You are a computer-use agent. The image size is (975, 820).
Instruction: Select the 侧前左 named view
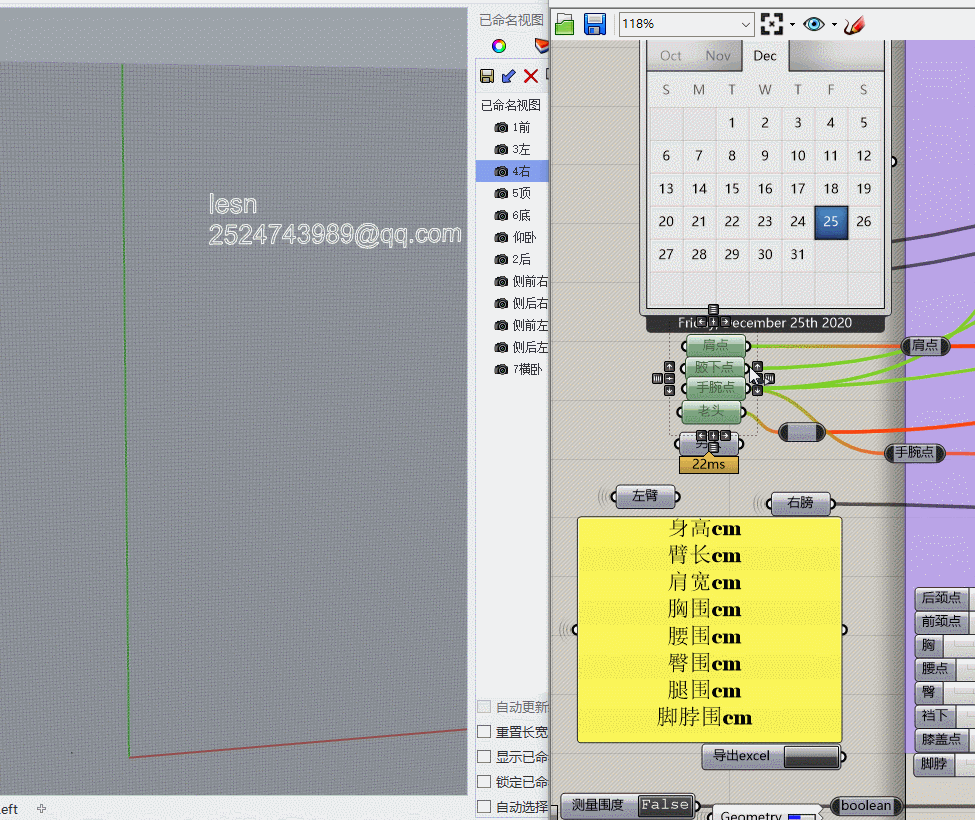coord(512,325)
